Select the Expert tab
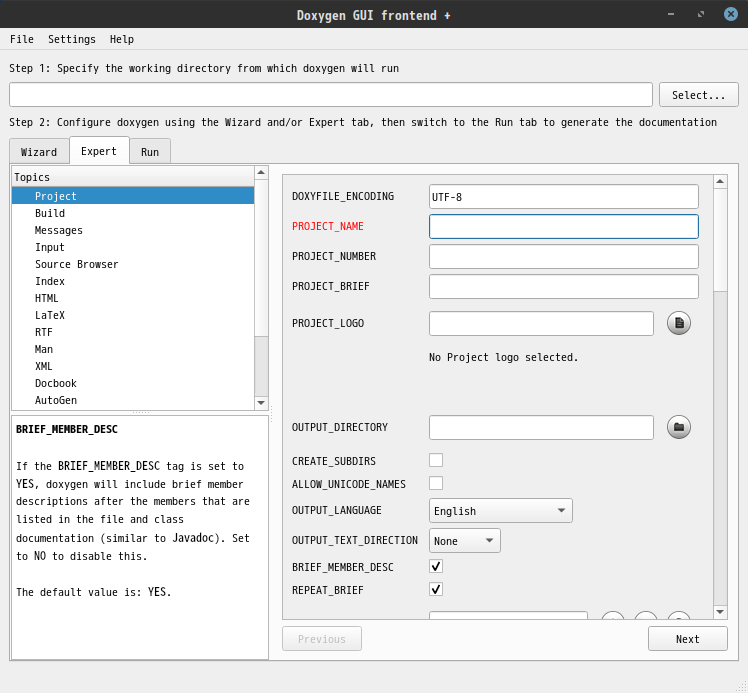Image resolution: width=748 pixels, height=693 pixels. pyautogui.click(x=99, y=151)
